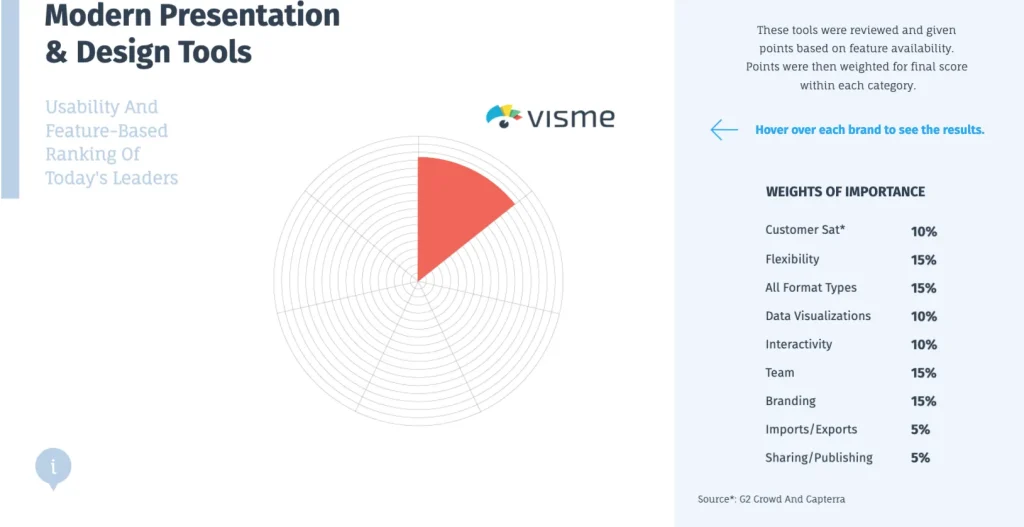Click the Customer Sat* weight label
This screenshot has height=527, width=1024.
pos(805,230)
